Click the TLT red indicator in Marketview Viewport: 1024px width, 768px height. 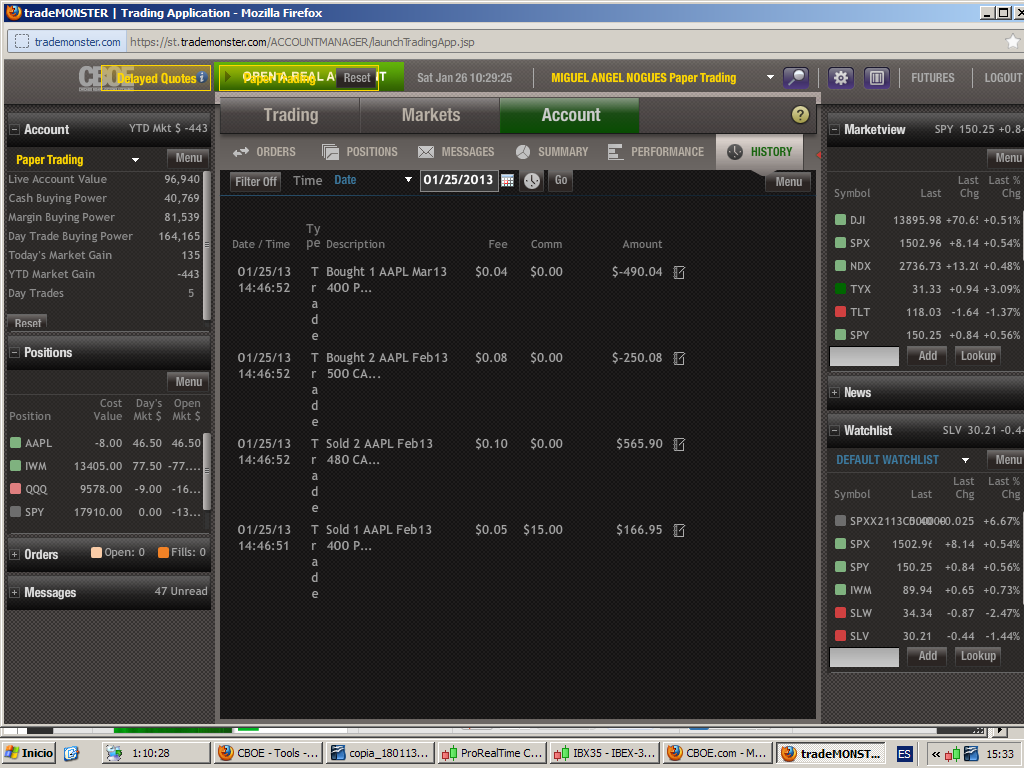(x=840, y=312)
